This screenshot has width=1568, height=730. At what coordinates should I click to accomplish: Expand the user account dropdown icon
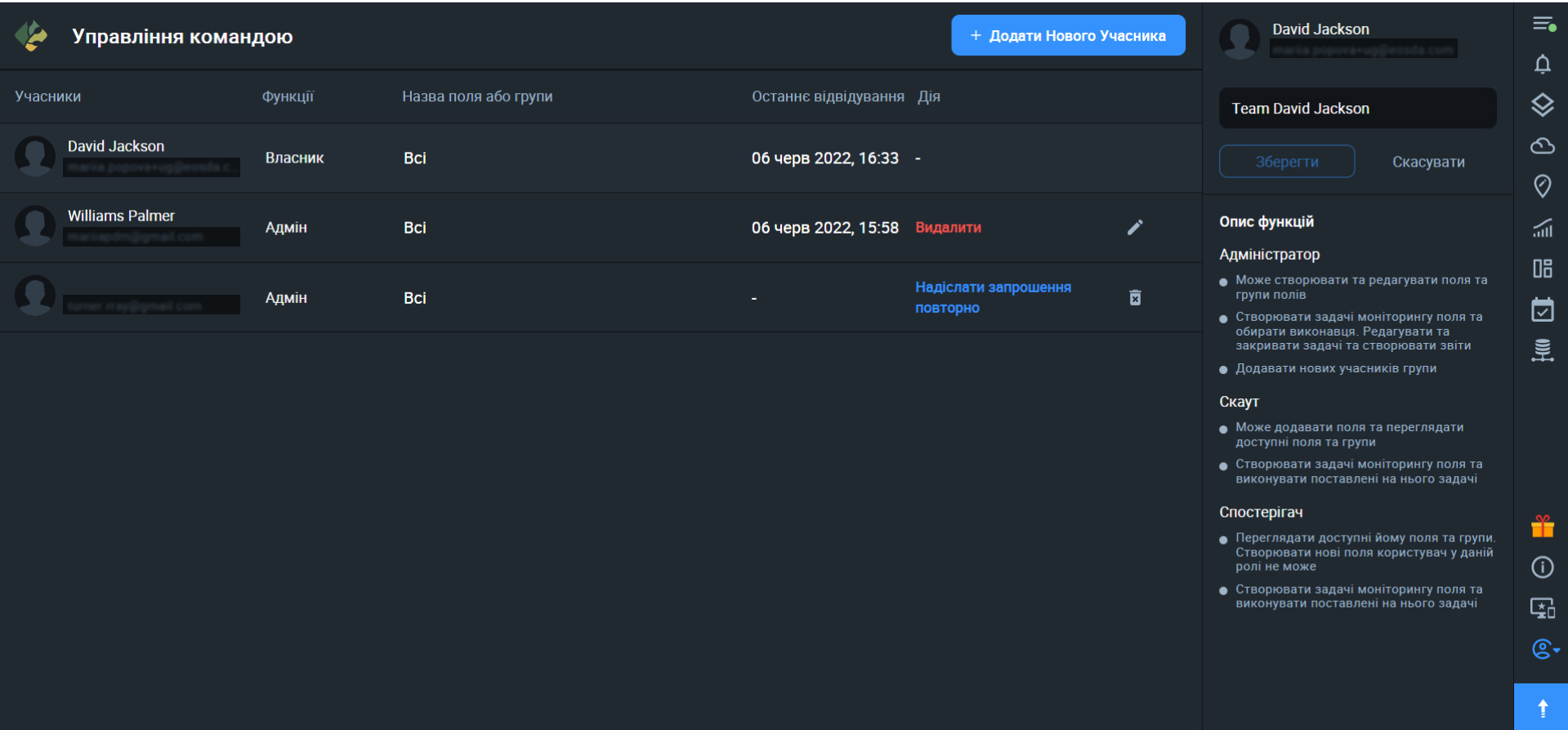pos(1544,649)
